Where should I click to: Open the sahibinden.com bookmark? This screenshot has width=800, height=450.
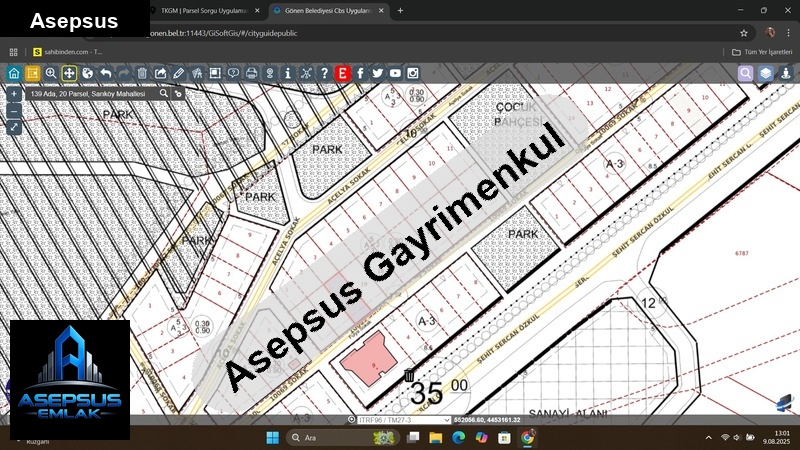click(67, 51)
